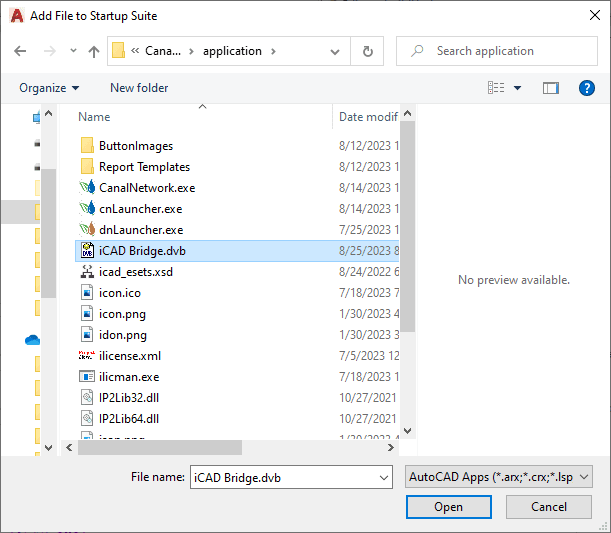Image resolution: width=611 pixels, height=533 pixels.
Task: Open the recent locations dropdown arrow
Action: (73, 51)
